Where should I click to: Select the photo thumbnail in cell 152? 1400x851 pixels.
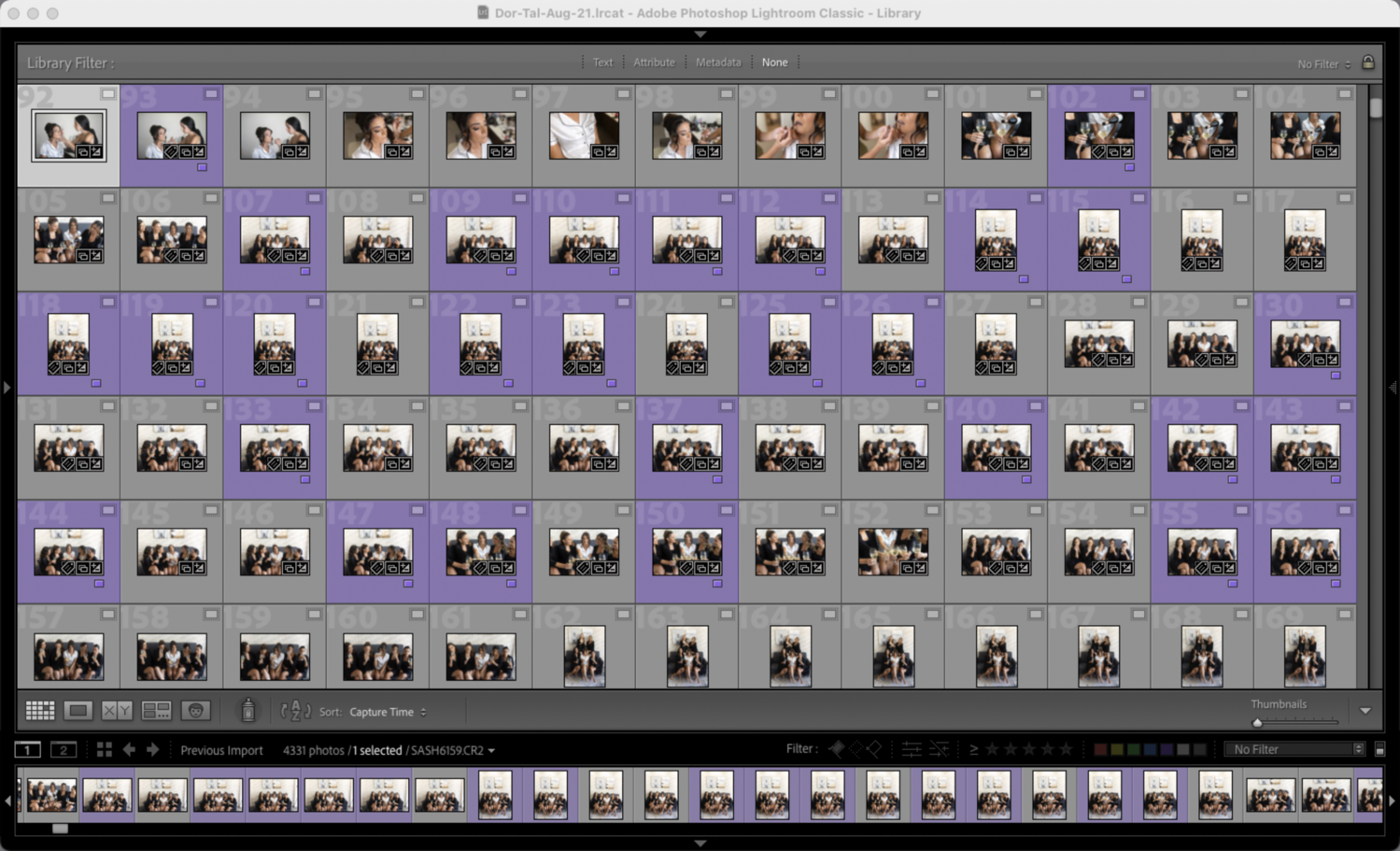click(x=893, y=552)
